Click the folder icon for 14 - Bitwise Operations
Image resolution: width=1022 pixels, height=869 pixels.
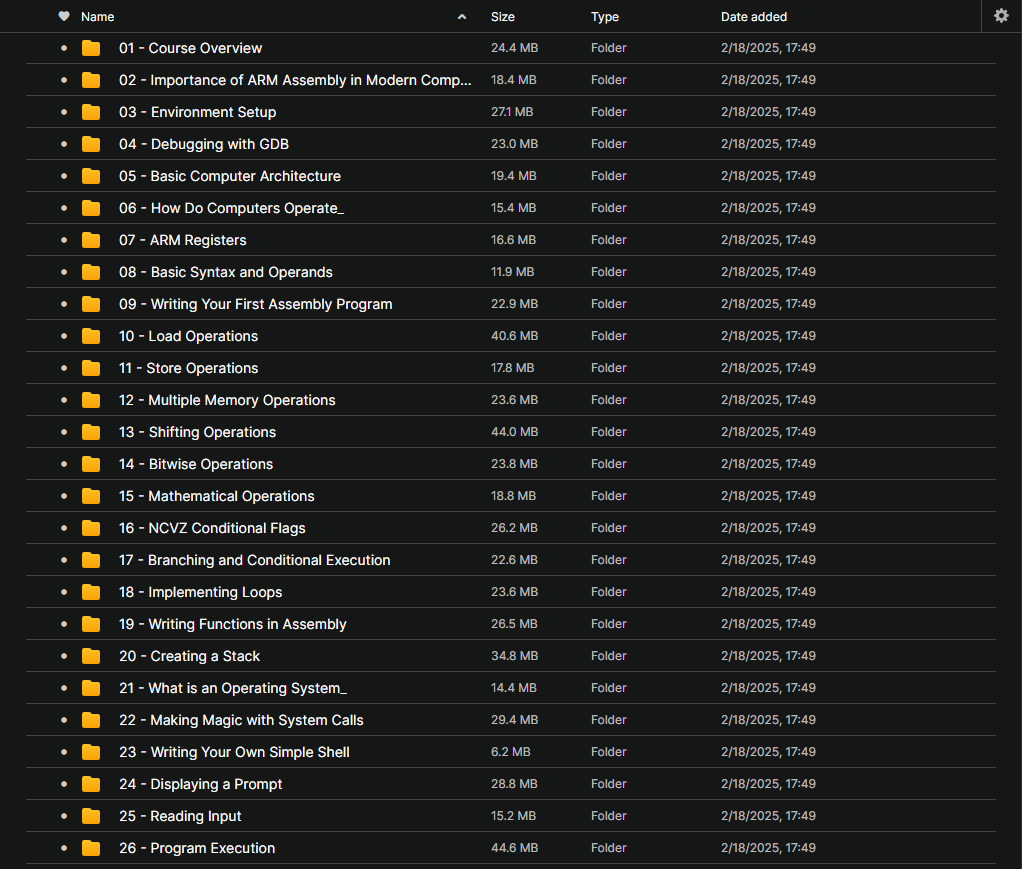pyautogui.click(x=91, y=464)
